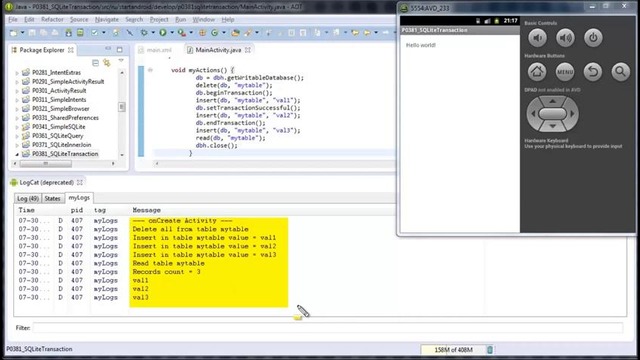Open the Android SDK Manager icon
Viewport: 640px width, 360px height.
click(68, 33)
